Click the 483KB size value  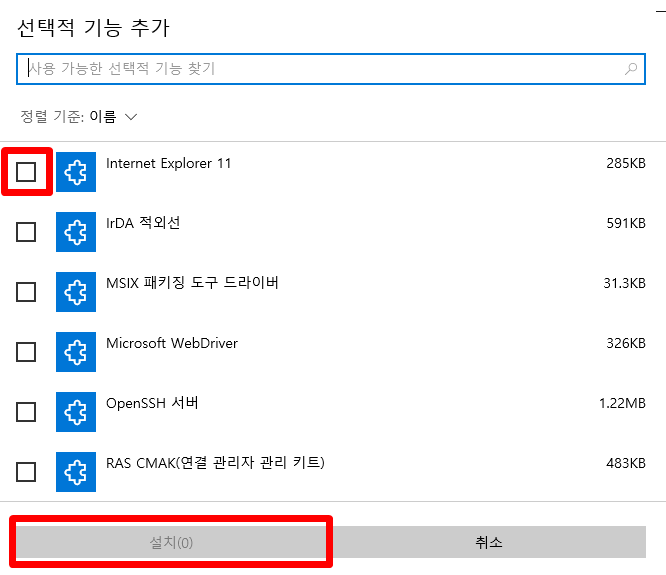pyautogui.click(x=626, y=463)
